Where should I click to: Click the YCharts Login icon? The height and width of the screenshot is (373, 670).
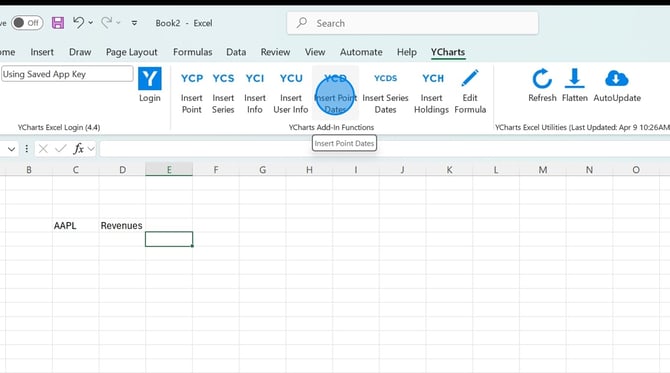click(x=150, y=79)
